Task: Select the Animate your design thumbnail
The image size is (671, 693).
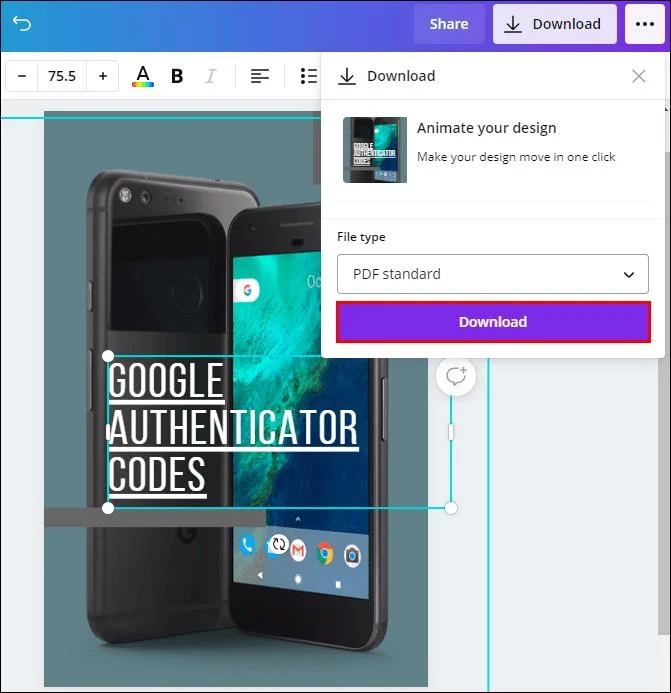Action: [x=375, y=150]
